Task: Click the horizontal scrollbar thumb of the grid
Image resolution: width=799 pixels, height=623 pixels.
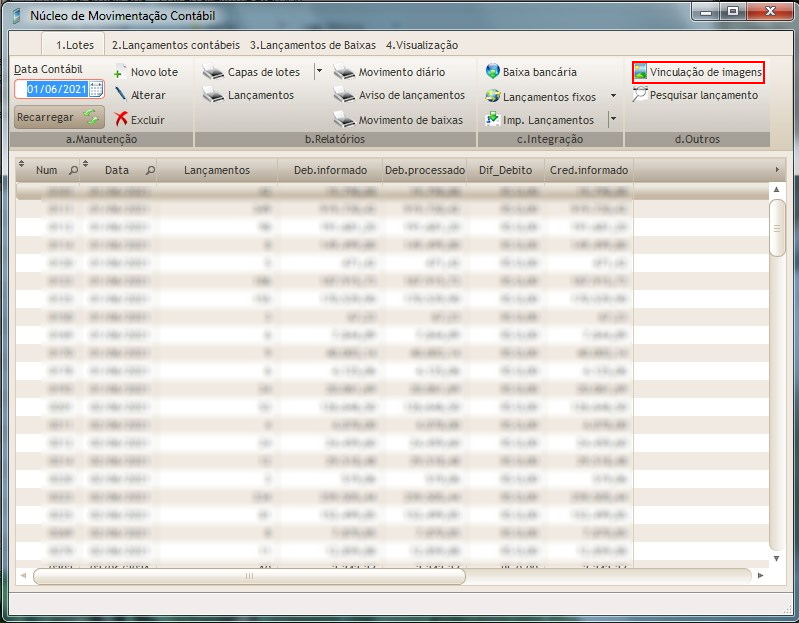Action: pyautogui.click(x=249, y=576)
